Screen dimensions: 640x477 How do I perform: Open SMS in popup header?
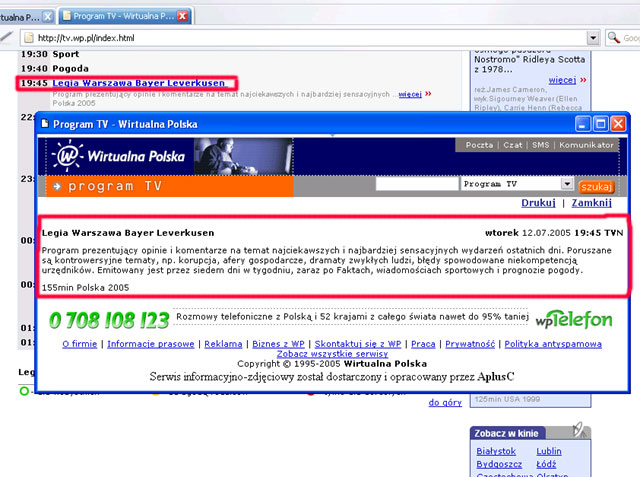[x=540, y=145]
